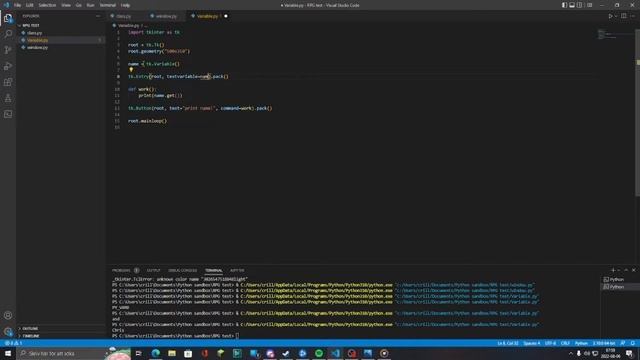
Task: Open Task View on the taskbar
Action: coord(139,353)
